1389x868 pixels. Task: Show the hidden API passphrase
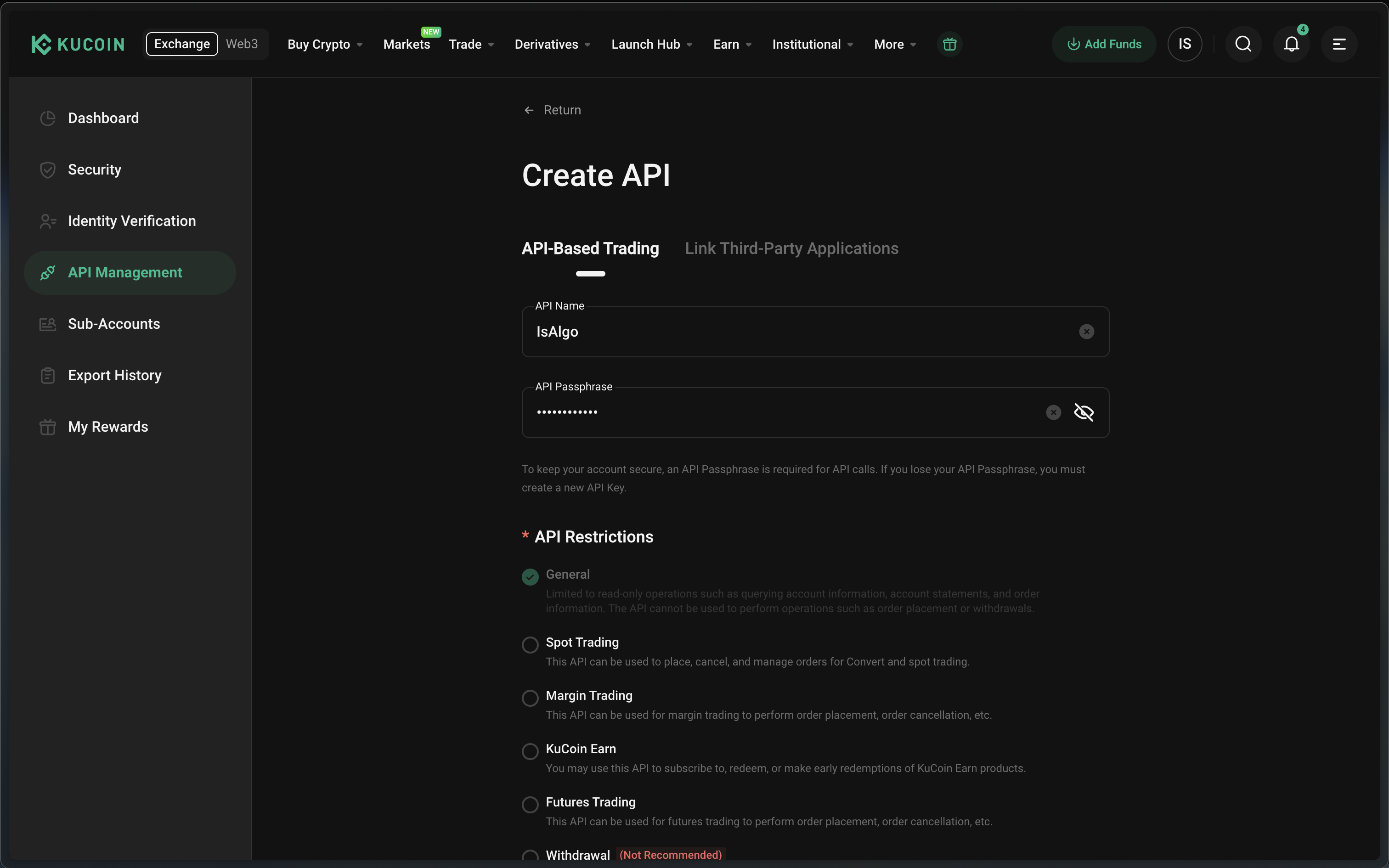point(1084,412)
